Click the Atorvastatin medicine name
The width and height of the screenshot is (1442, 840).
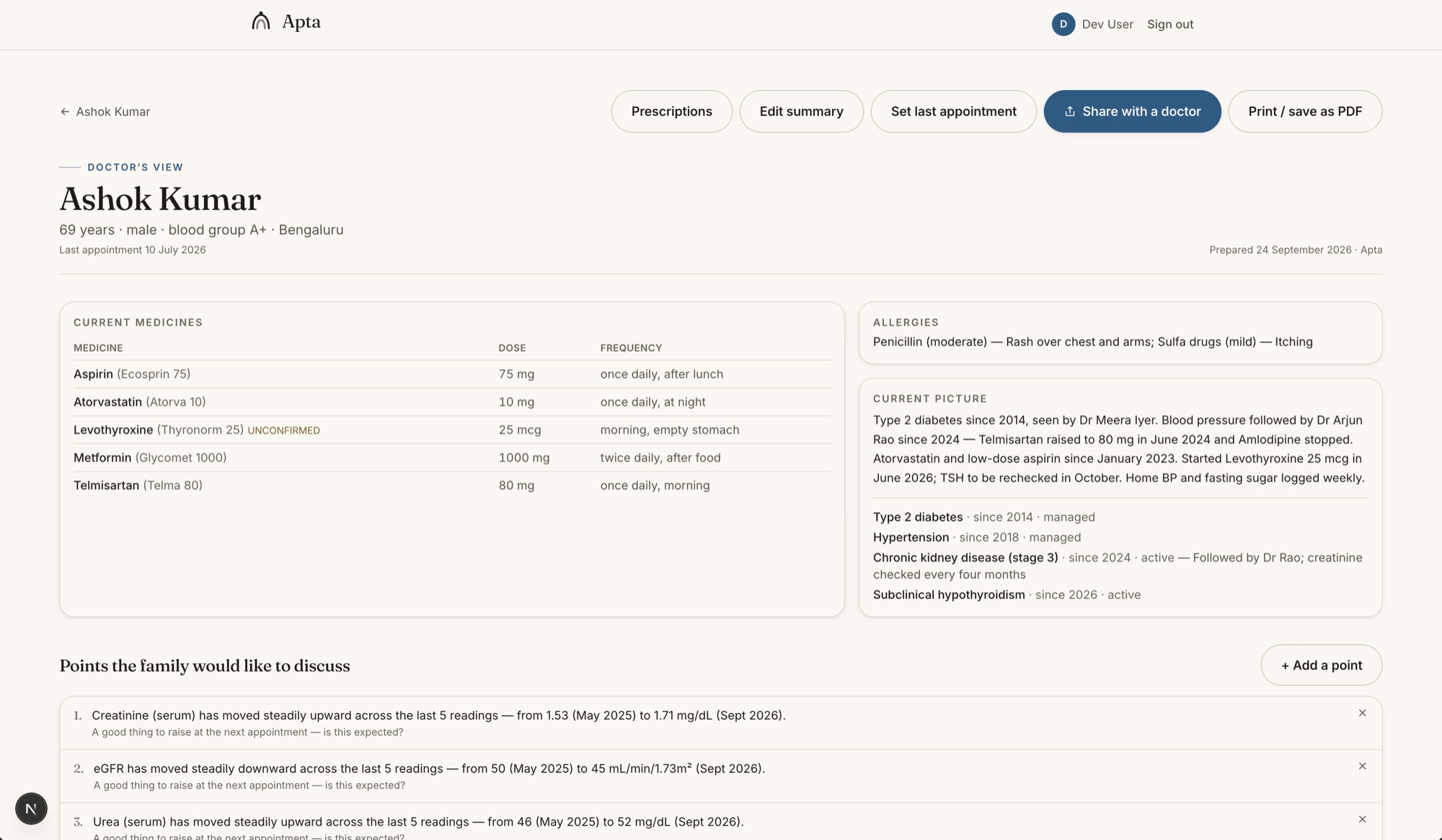tap(107, 402)
